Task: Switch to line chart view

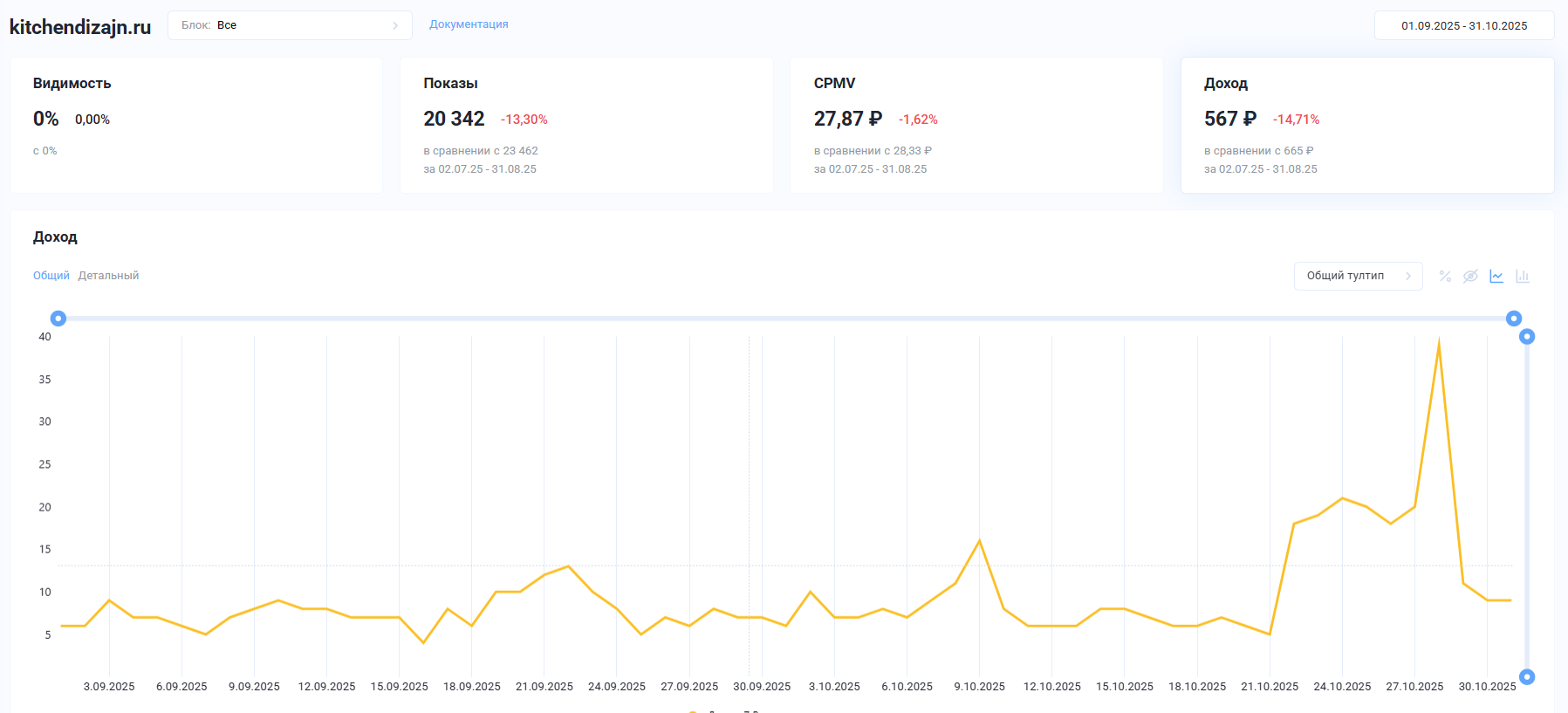Action: coord(1496,276)
